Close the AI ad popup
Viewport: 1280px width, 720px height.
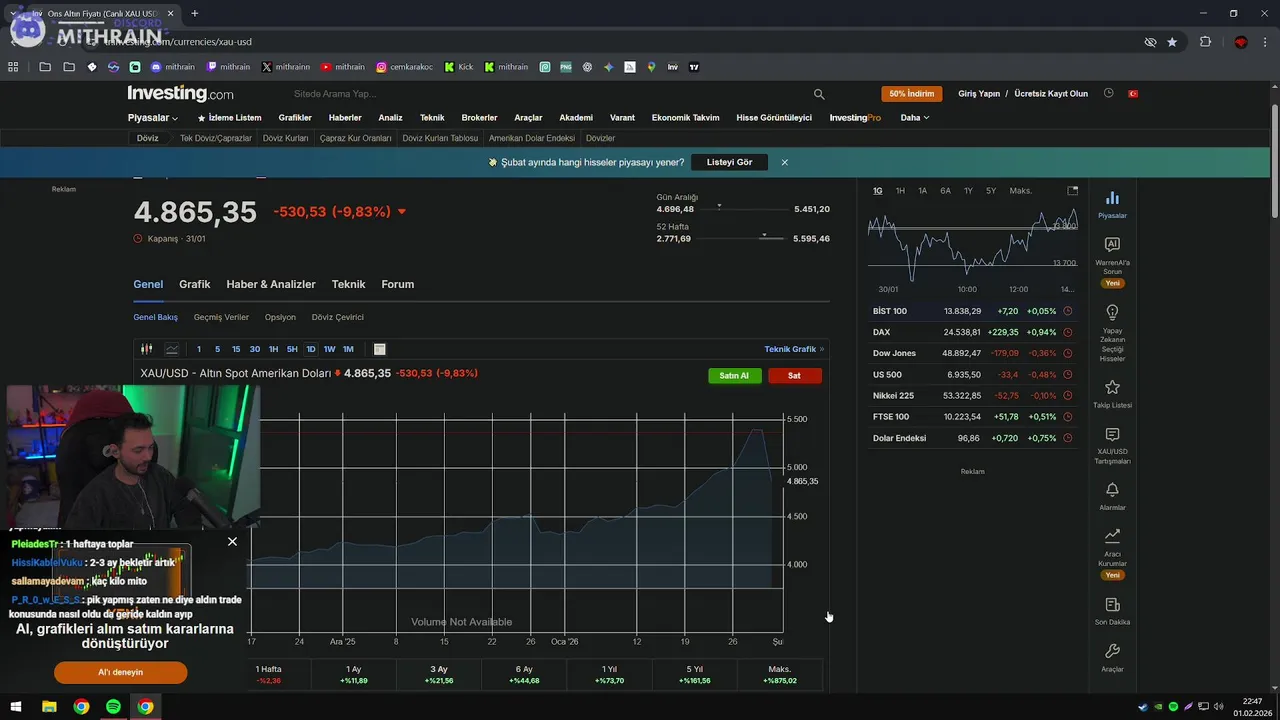tap(232, 541)
